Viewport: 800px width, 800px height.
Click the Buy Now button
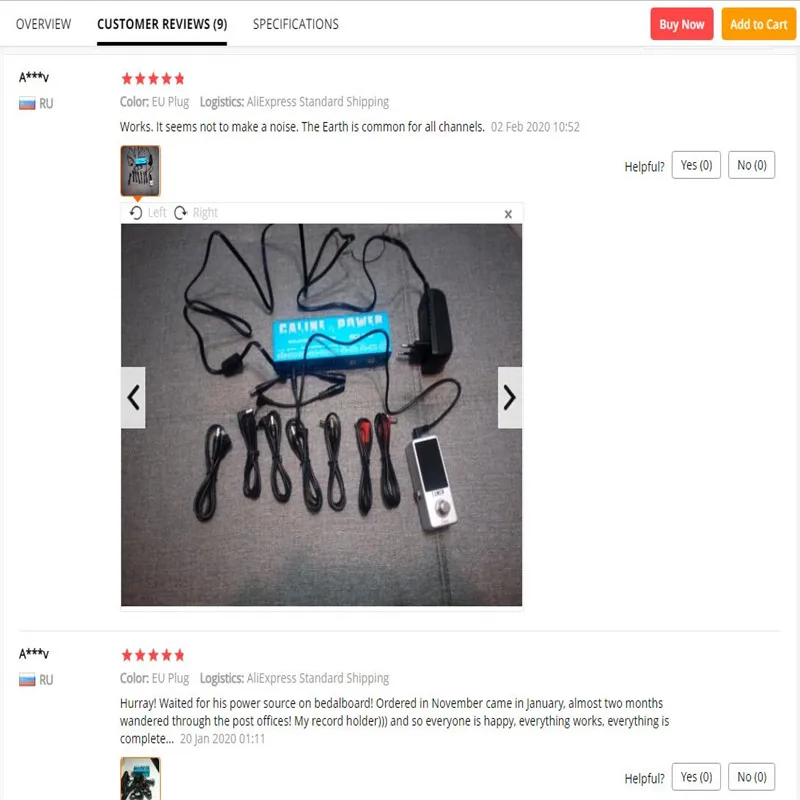click(x=682, y=24)
